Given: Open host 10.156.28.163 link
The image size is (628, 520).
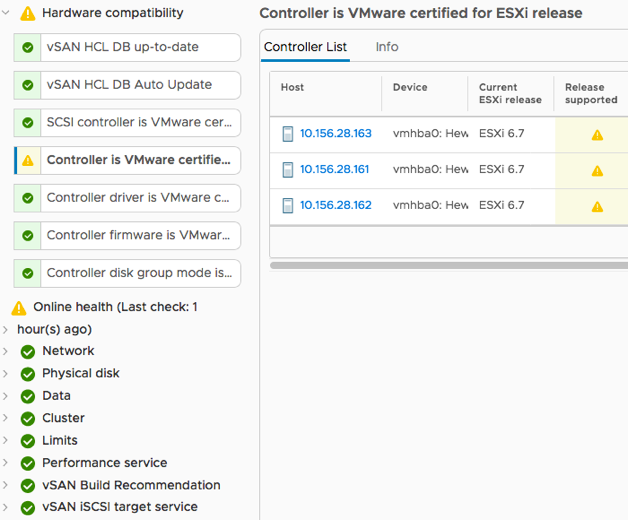Looking at the screenshot, I should click(x=335, y=134).
